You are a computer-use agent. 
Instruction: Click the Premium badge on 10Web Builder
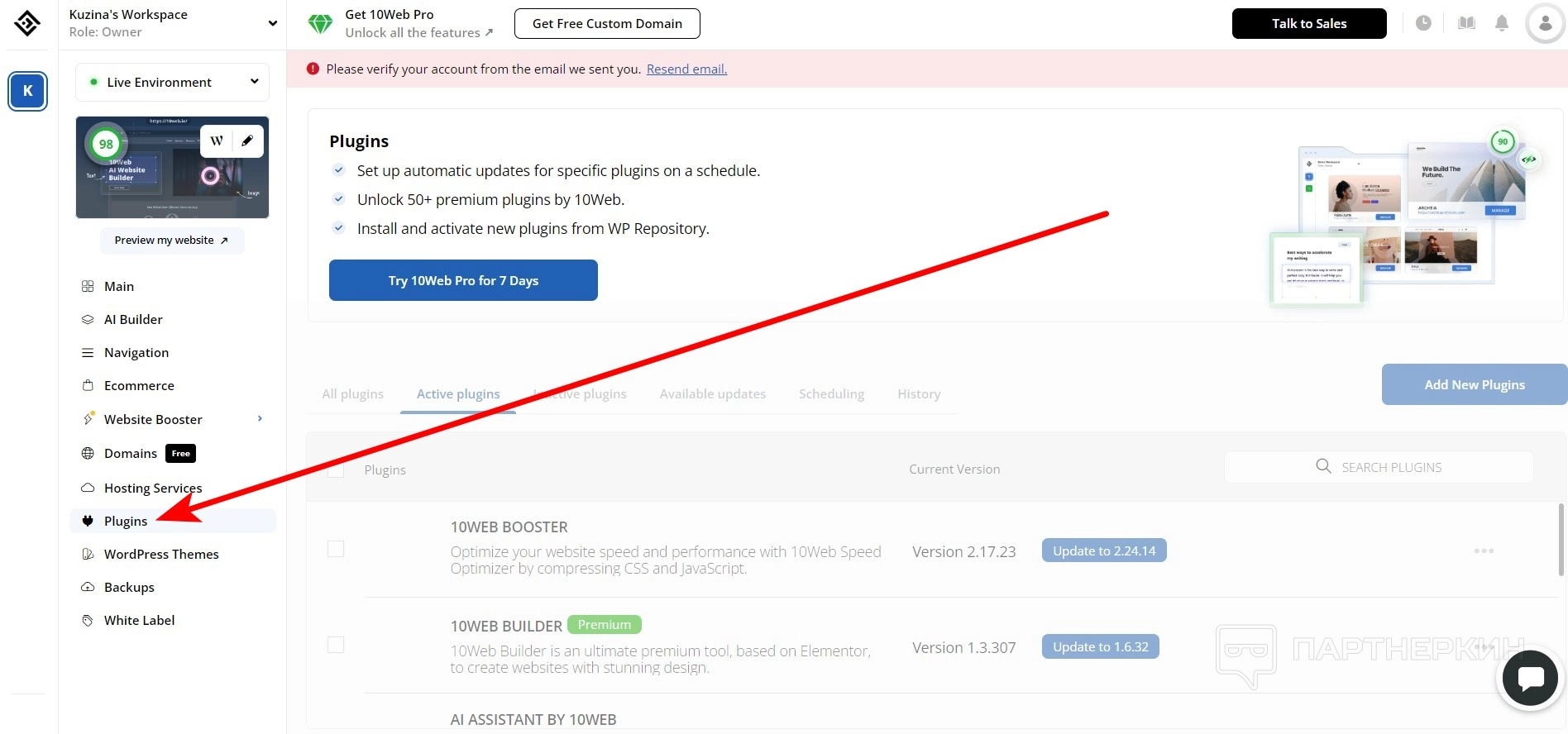(x=605, y=624)
